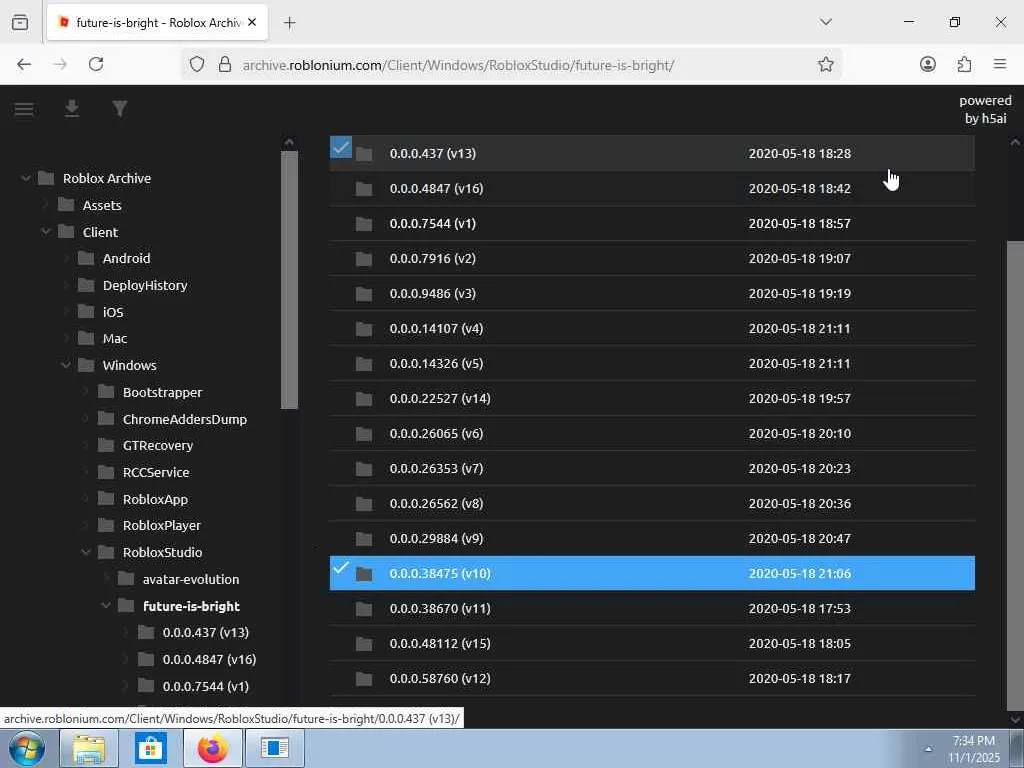This screenshot has height=768, width=1024.
Task: Open the filter funnel icon
Action: tap(120, 108)
